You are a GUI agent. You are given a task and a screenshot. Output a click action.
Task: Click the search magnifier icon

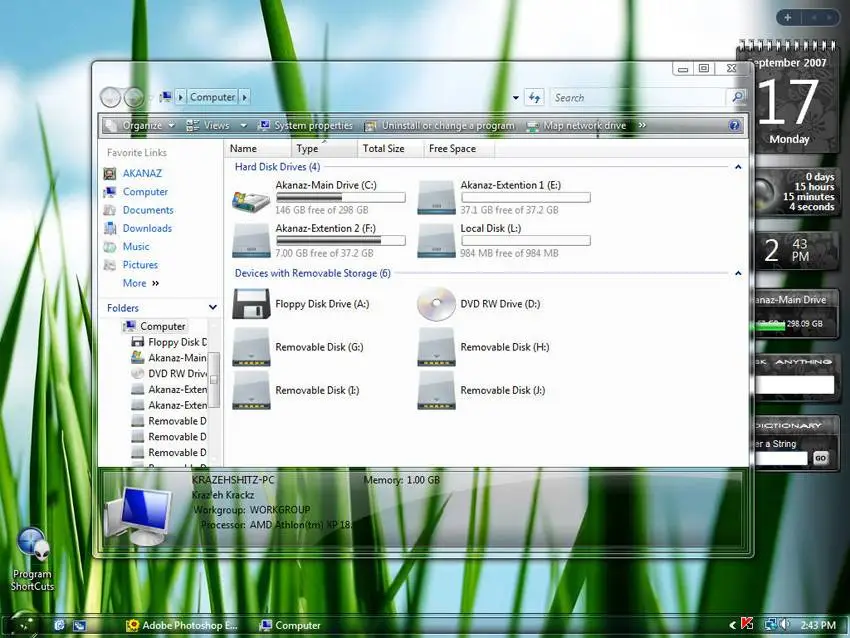coord(737,97)
